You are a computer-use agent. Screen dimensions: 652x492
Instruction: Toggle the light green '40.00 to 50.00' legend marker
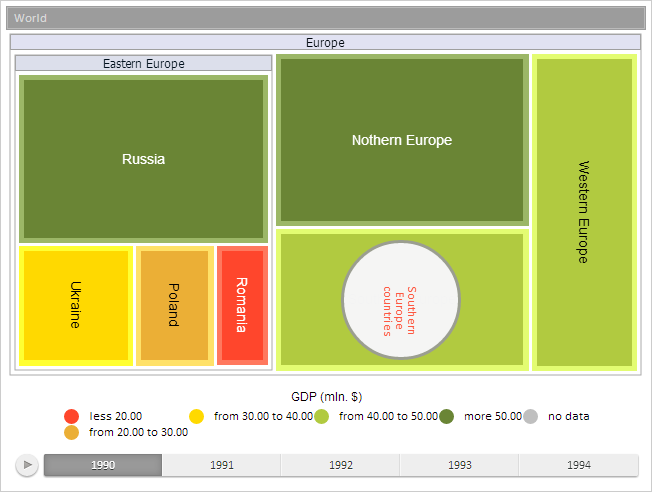coord(322,416)
